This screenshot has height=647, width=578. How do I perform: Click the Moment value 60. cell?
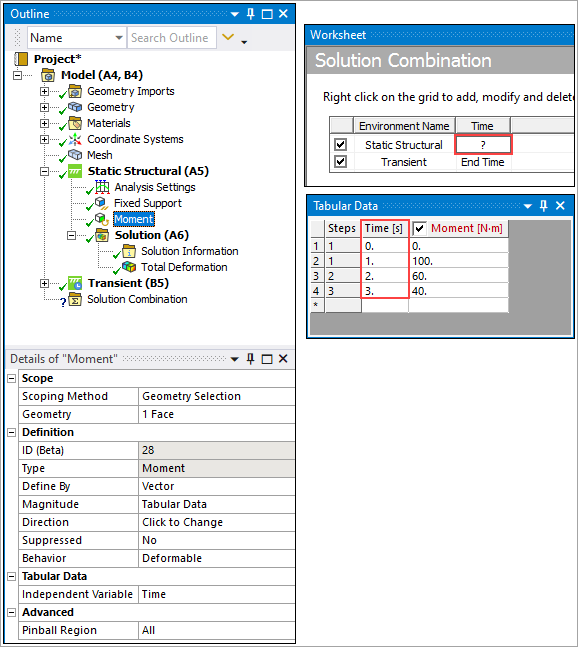click(459, 276)
